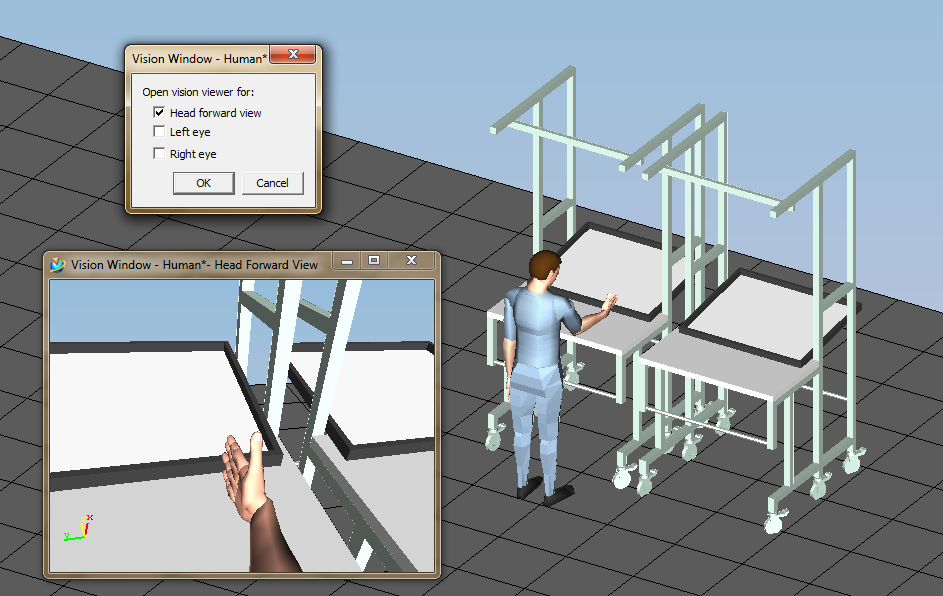Minimize the Head Forward View window
The height and width of the screenshot is (596, 943).
coord(347,261)
